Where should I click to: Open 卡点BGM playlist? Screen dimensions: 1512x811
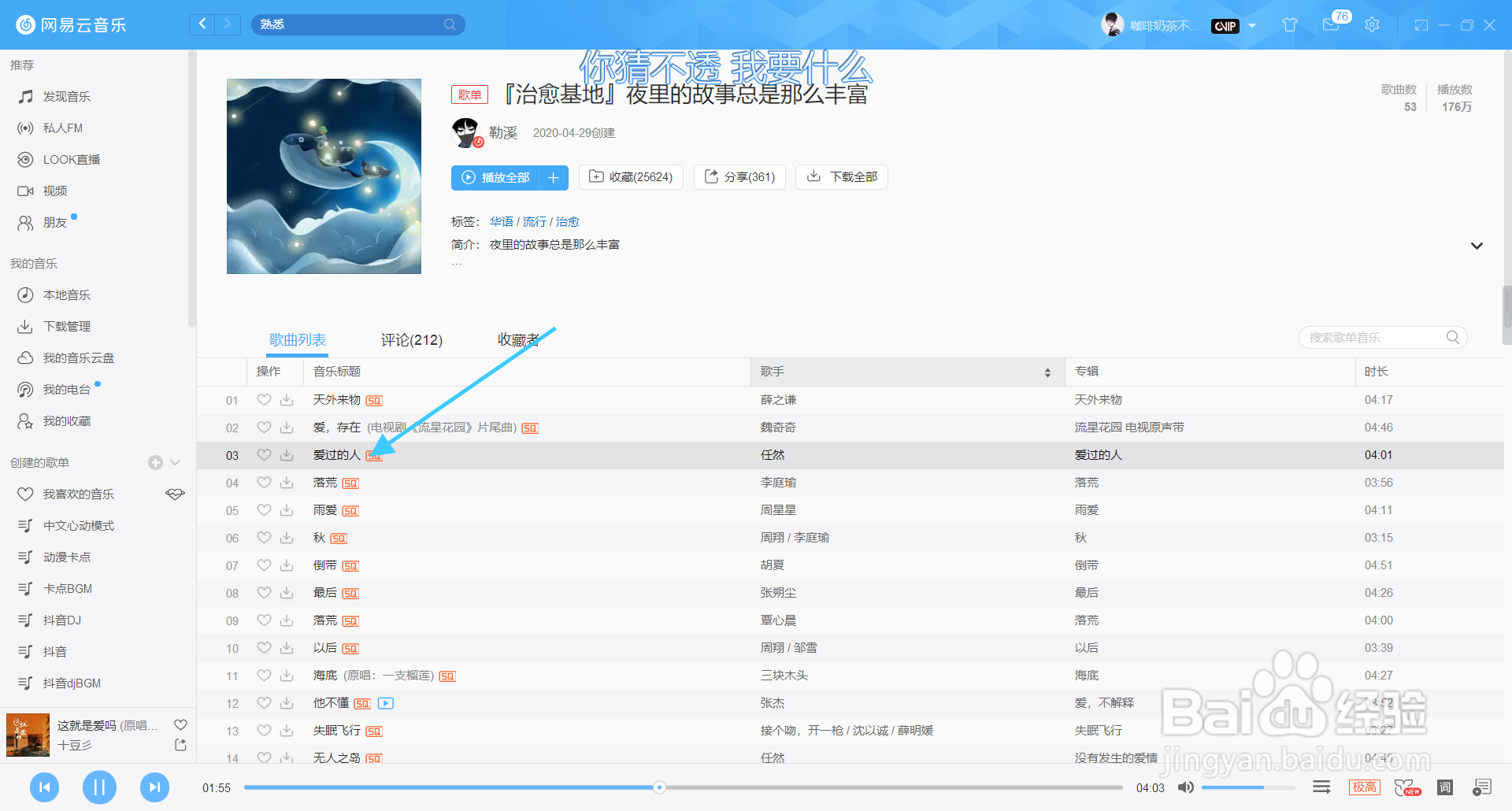68,588
